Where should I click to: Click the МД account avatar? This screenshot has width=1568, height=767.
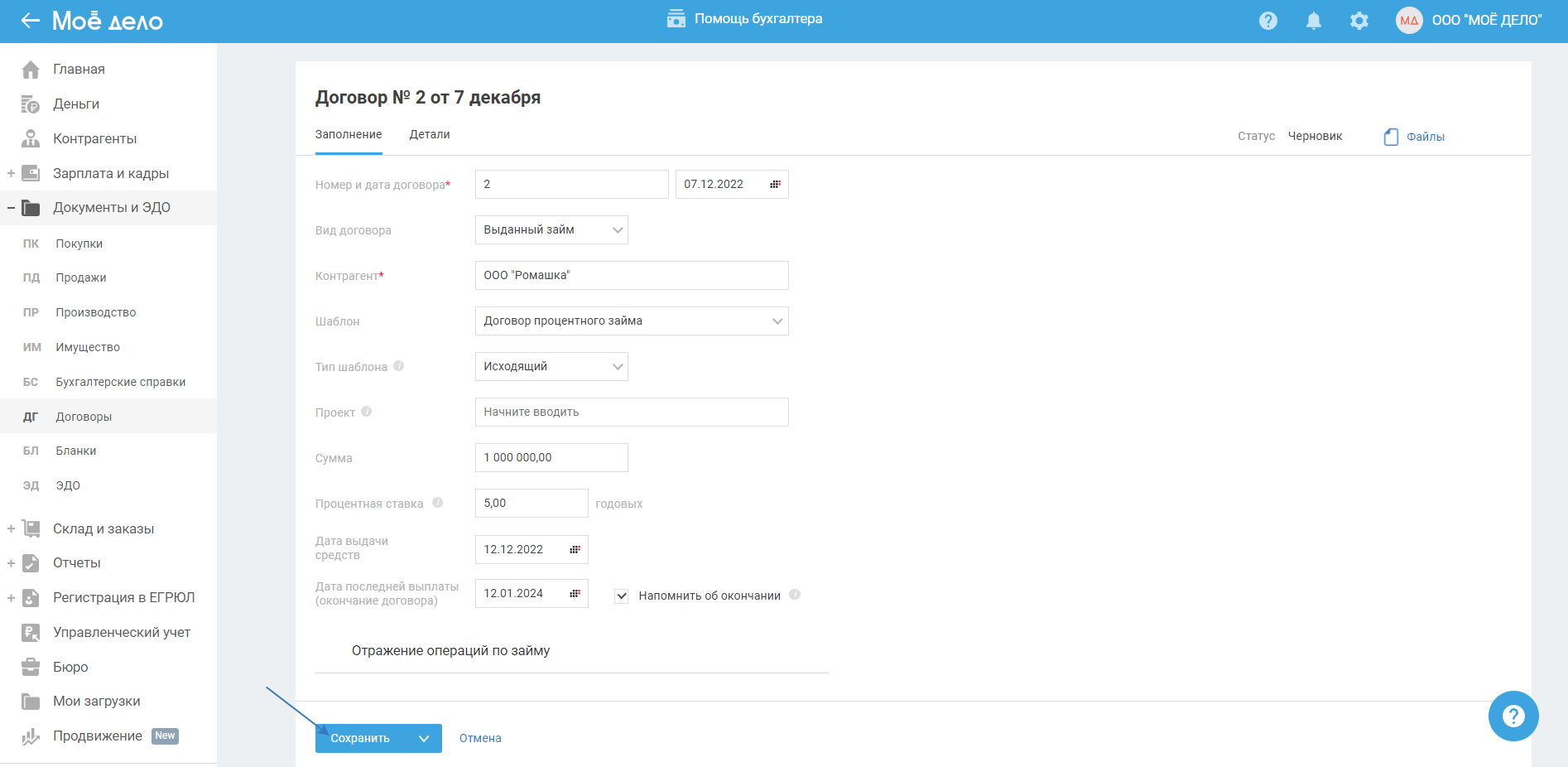coord(1409,21)
